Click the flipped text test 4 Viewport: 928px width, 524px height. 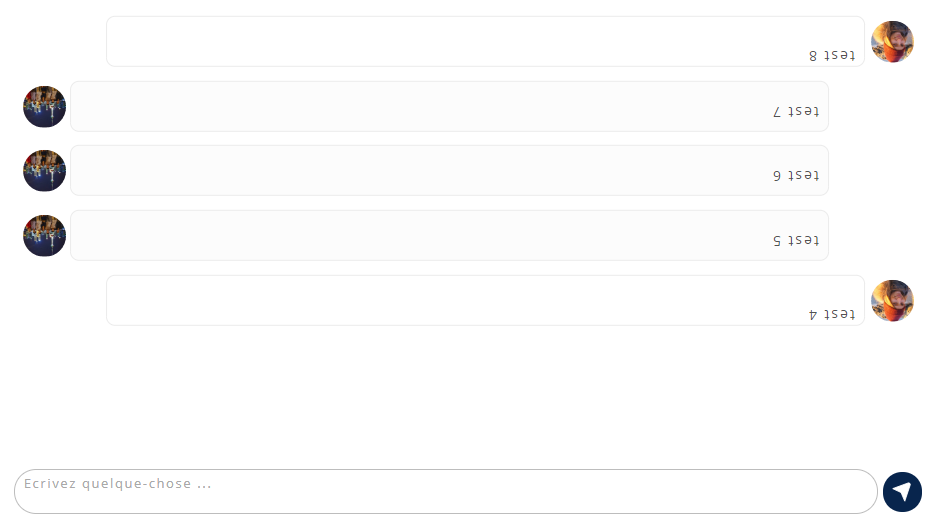832,314
